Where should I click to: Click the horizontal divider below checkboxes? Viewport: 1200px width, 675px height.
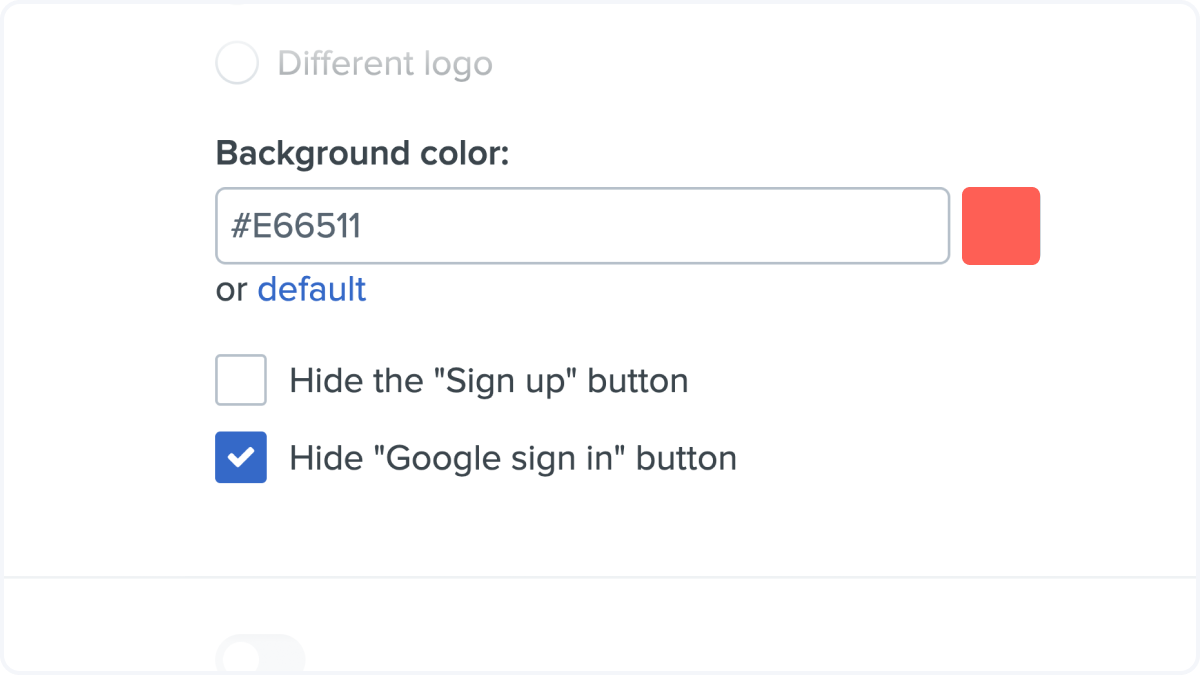(600, 577)
